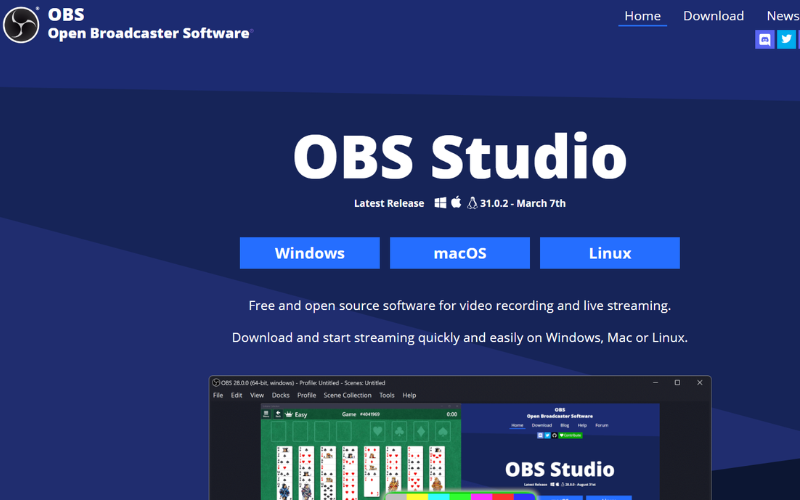The width and height of the screenshot is (800, 500).
Task: Click View menu in the OBS screenshot
Action: coord(257,395)
